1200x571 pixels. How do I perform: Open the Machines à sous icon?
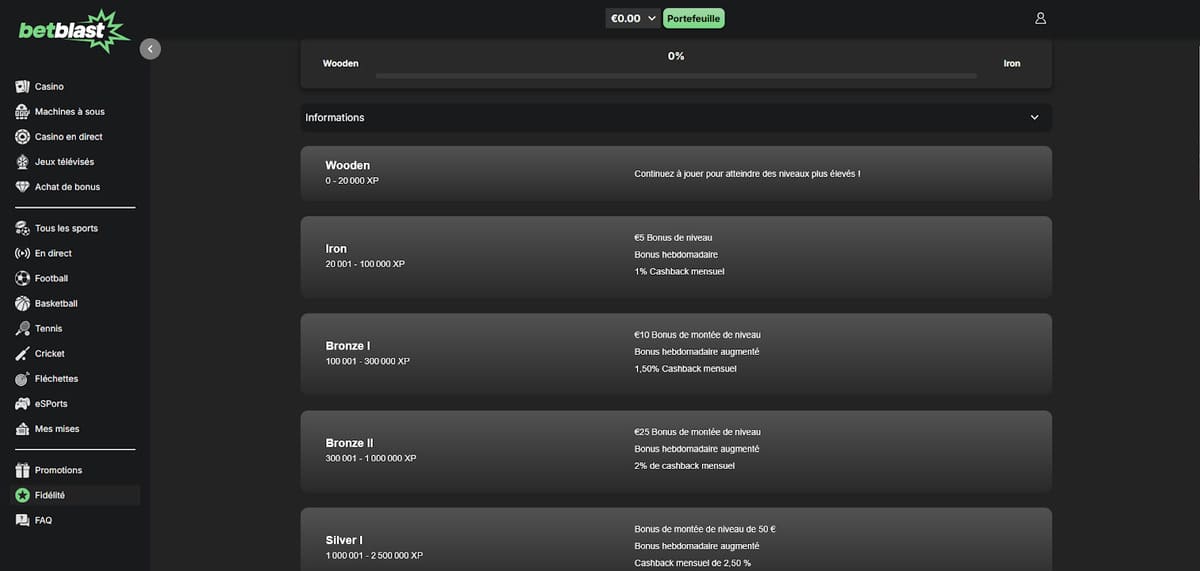click(23, 112)
